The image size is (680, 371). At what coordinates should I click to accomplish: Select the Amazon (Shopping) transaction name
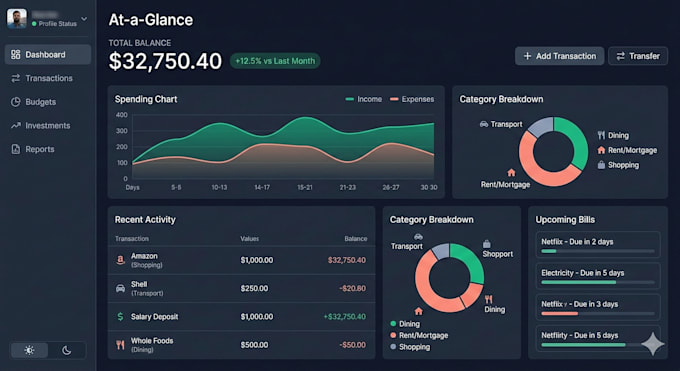click(147, 260)
